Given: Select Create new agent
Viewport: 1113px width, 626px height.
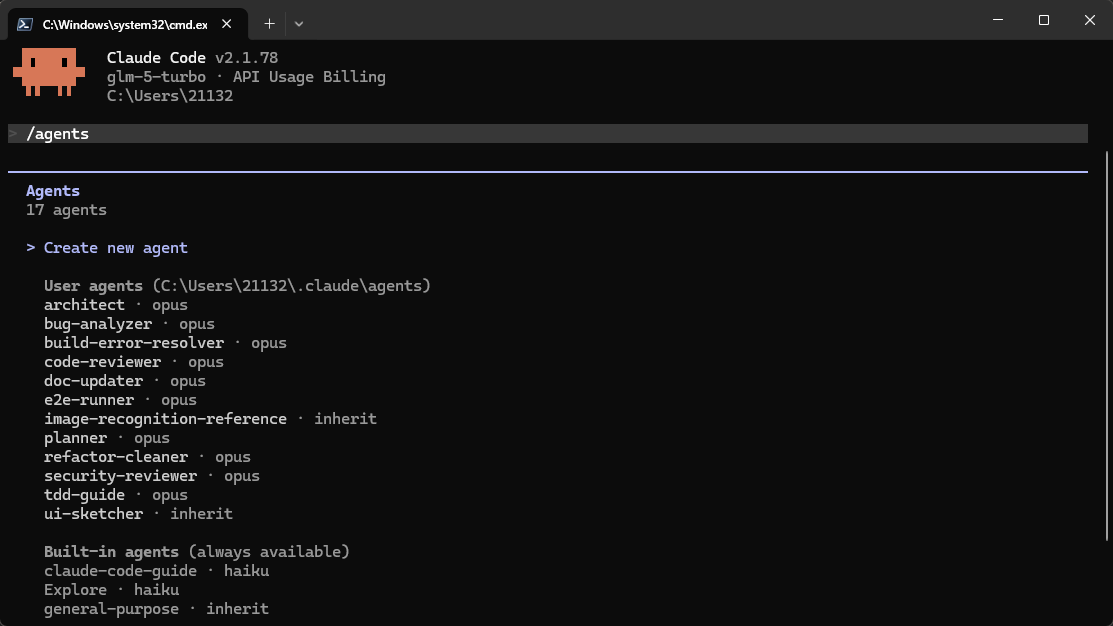Looking at the screenshot, I should (116, 248).
